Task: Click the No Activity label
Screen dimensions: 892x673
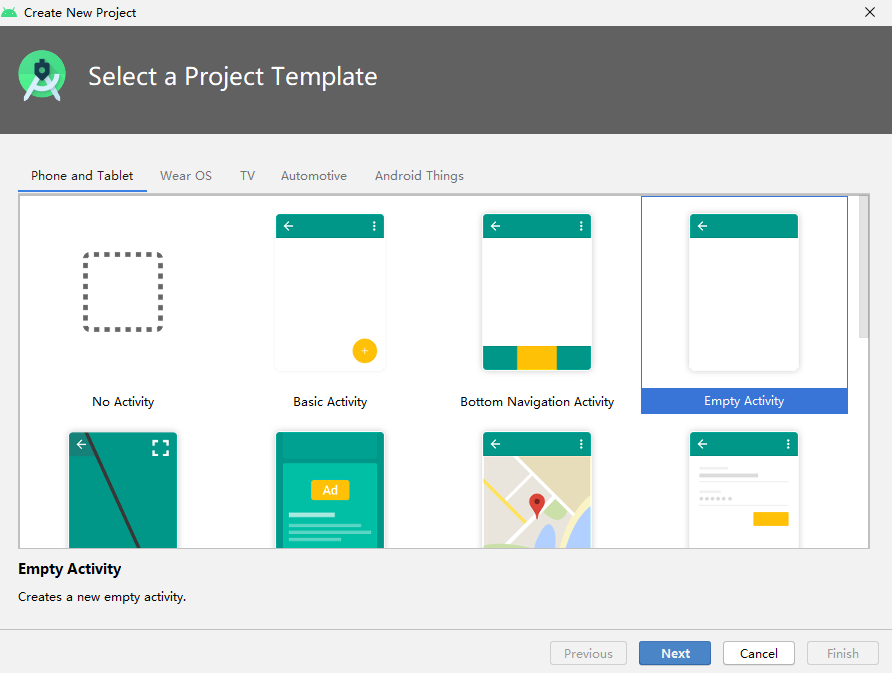Action: click(123, 402)
